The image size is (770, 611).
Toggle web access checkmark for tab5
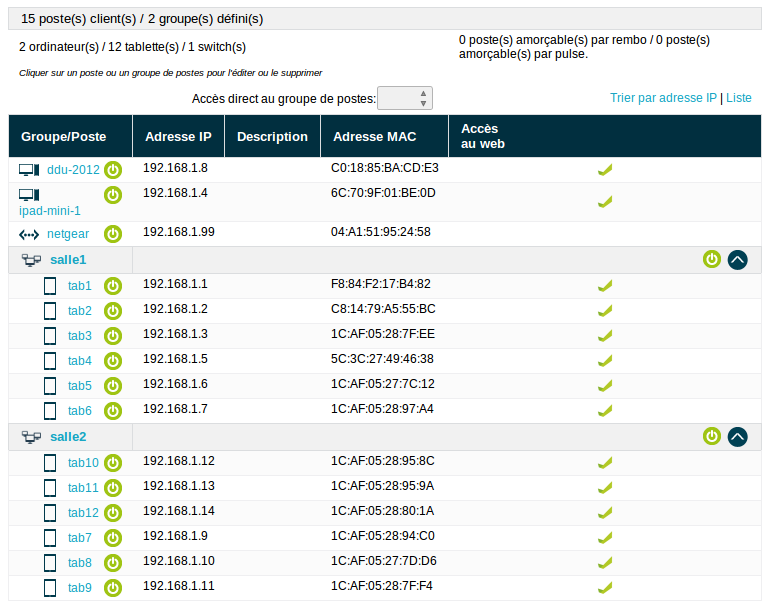pos(605,386)
